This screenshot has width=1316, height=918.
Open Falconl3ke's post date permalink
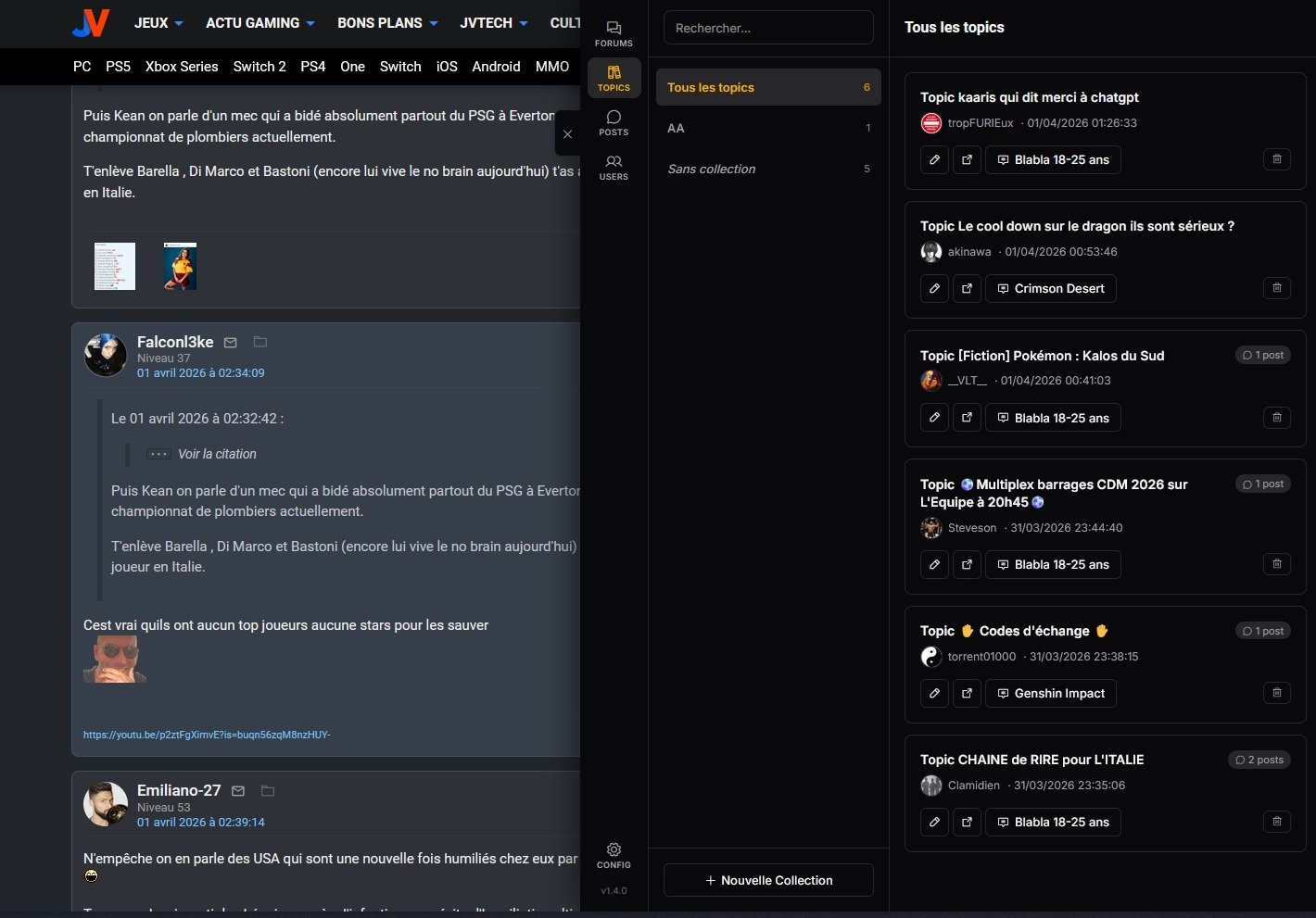click(x=201, y=373)
